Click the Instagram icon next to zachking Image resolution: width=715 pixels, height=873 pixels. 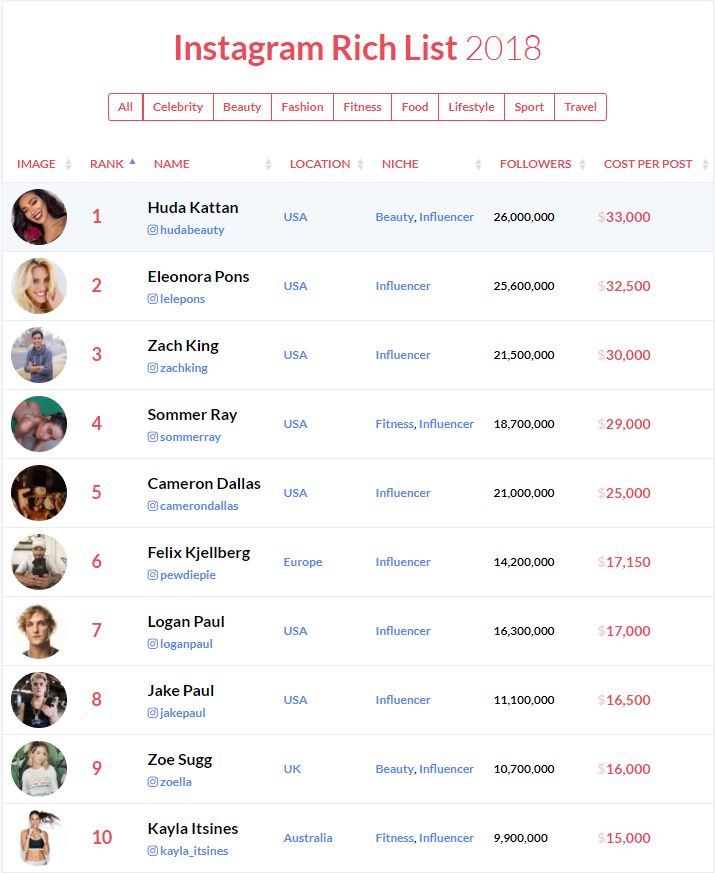153,368
